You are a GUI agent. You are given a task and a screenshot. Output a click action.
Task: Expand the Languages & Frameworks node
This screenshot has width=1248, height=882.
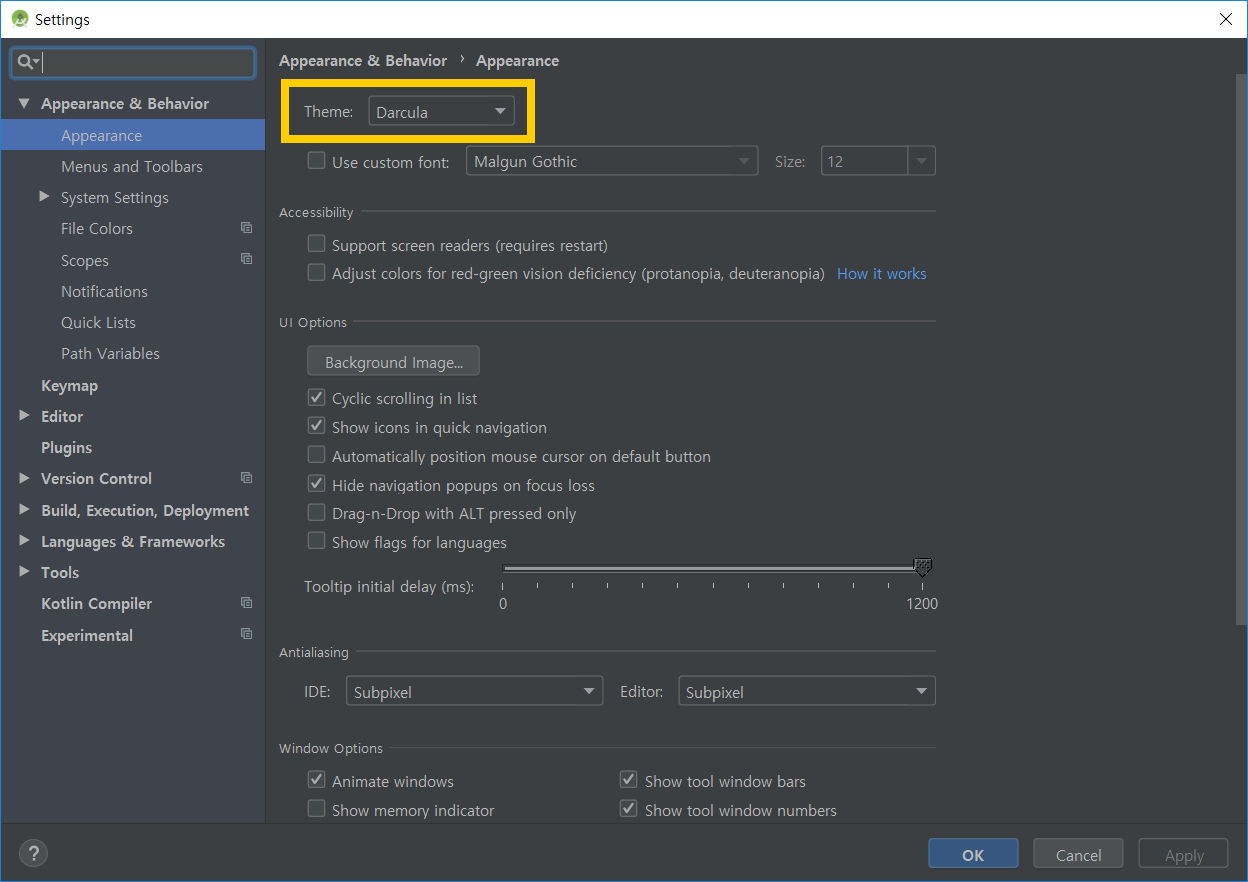(x=24, y=541)
